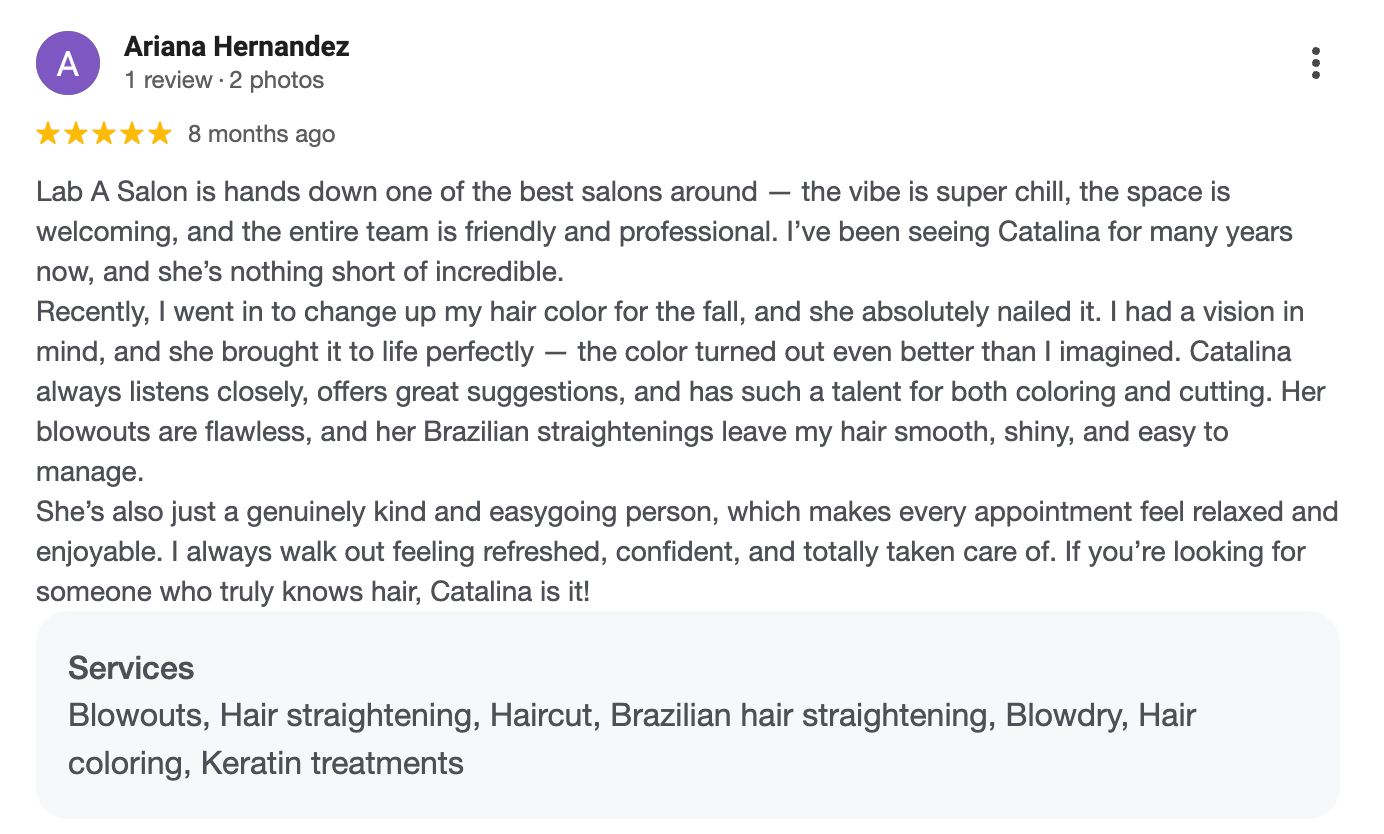Click the review line starting "Lab A Salon"
This screenshot has height=834, width=1384.
[x=633, y=192]
